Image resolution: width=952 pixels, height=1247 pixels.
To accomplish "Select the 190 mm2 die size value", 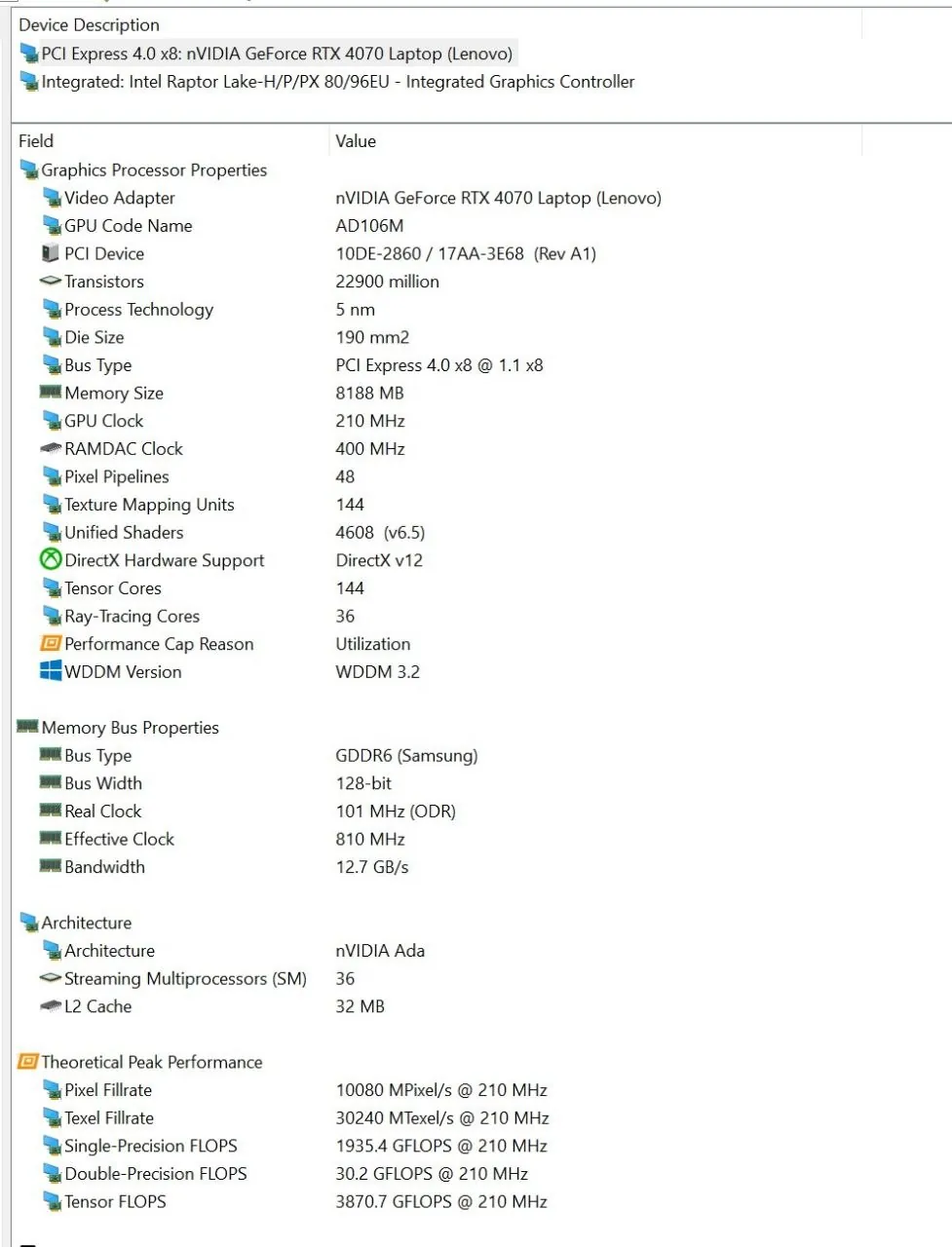I will point(372,337).
